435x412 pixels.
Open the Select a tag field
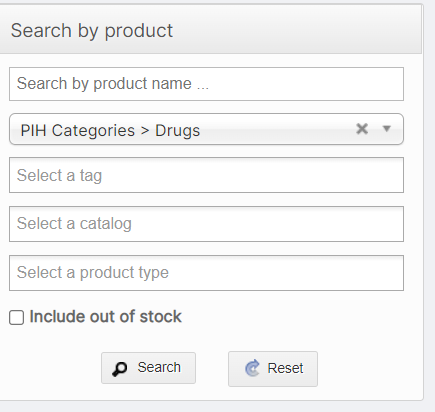(206, 175)
